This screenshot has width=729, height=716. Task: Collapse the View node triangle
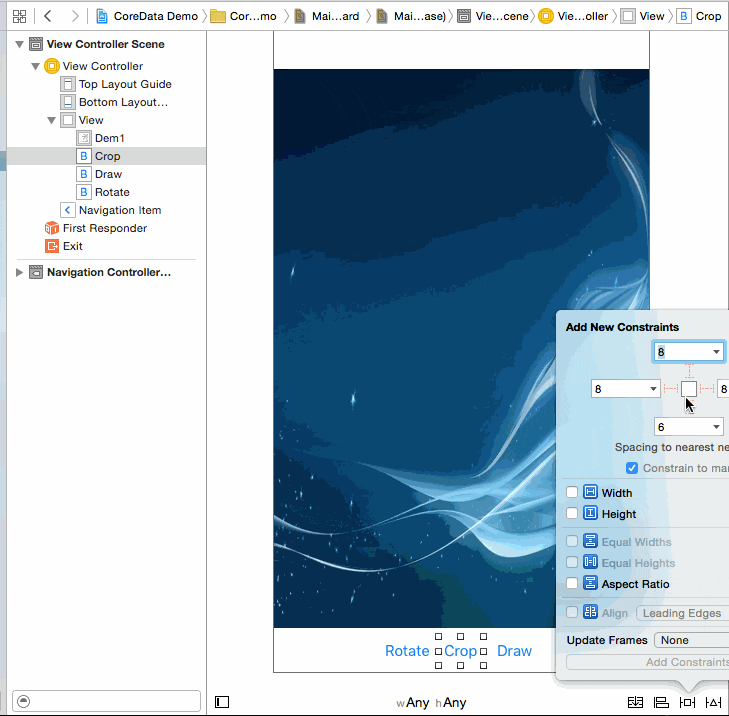click(x=52, y=120)
